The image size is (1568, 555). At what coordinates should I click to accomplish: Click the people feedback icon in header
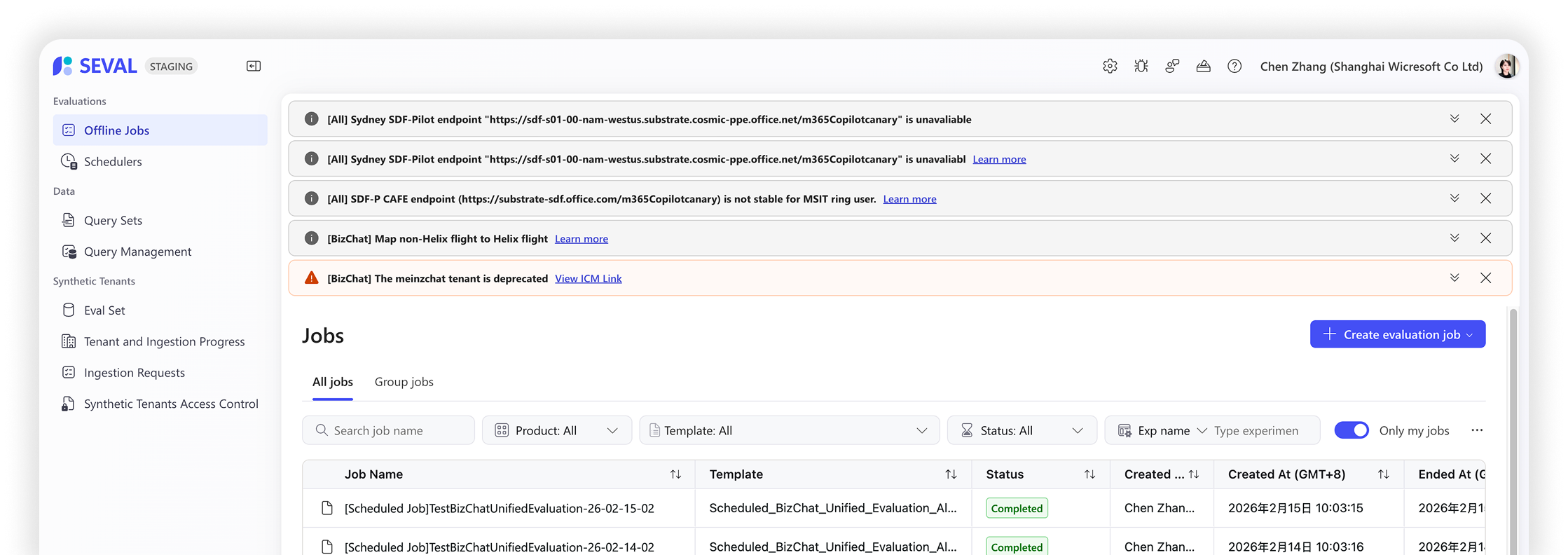(1172, 66)
